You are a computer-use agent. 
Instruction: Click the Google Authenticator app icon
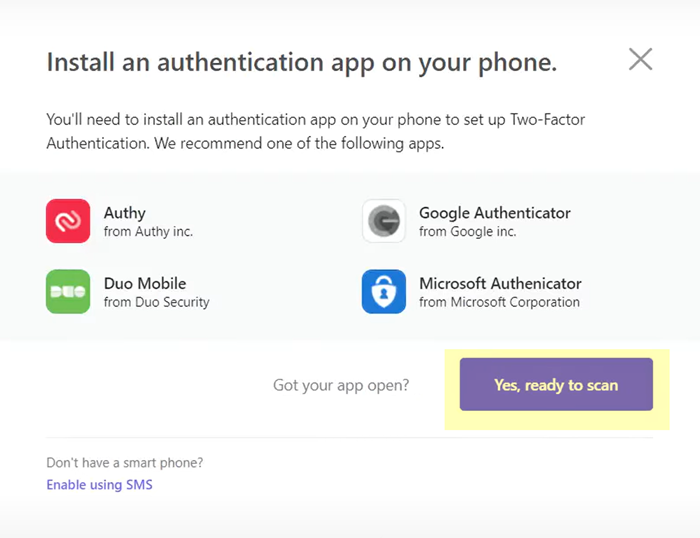[x=384, y=221]
